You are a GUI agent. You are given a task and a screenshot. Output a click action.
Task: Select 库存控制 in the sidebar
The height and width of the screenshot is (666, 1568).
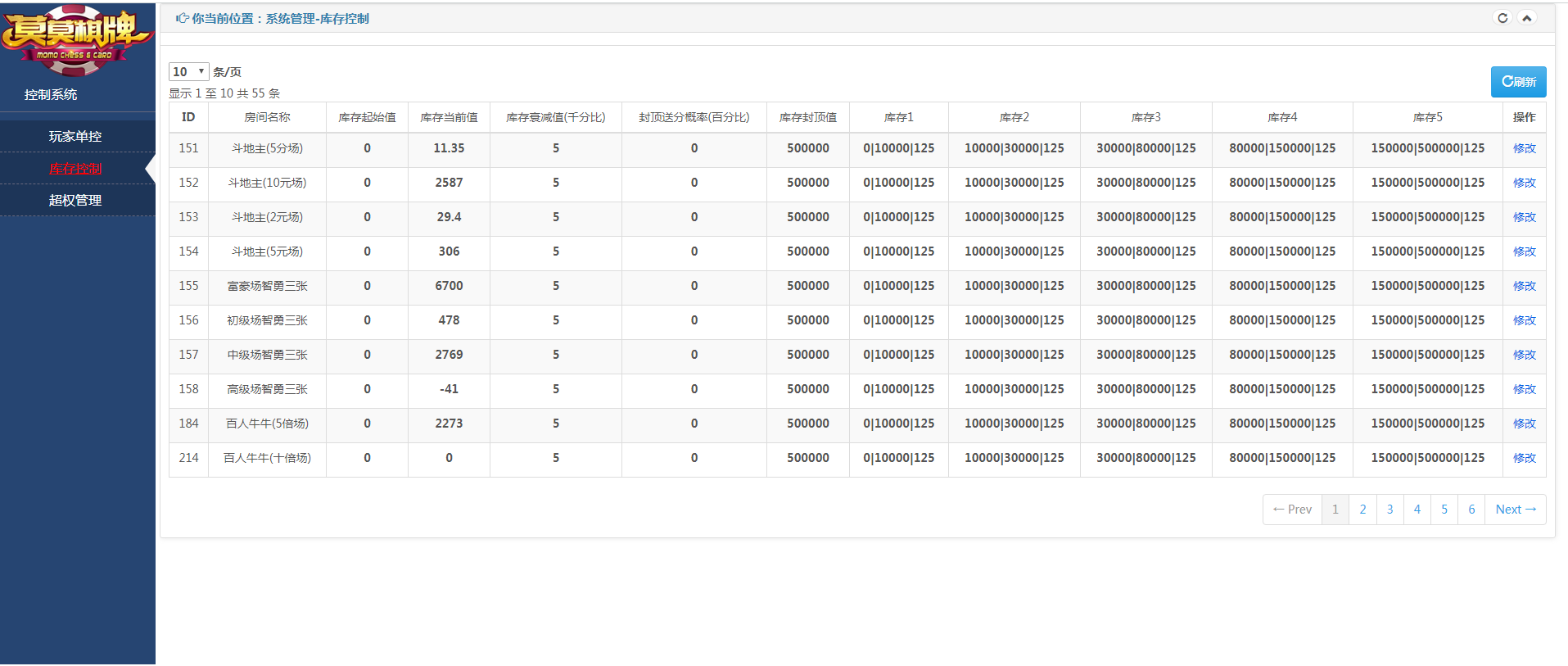[75, 169]
